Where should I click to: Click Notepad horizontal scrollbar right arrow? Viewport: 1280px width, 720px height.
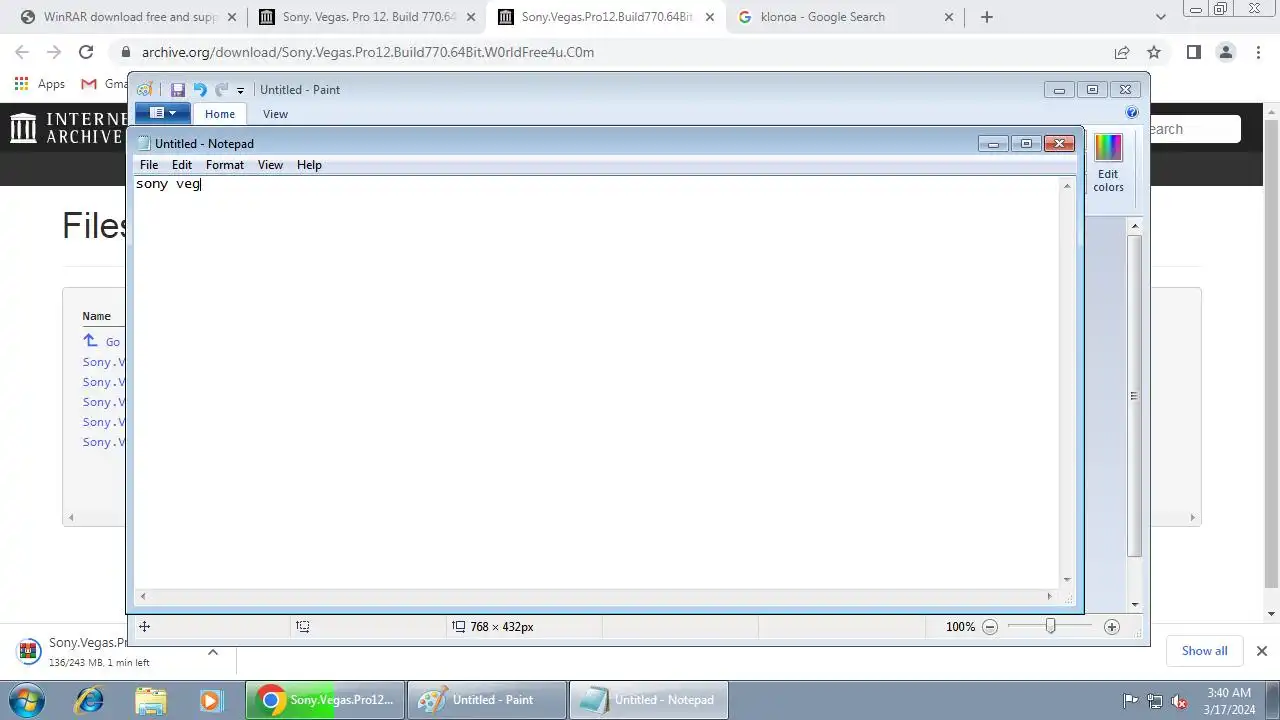click(x=1049, y=596)
